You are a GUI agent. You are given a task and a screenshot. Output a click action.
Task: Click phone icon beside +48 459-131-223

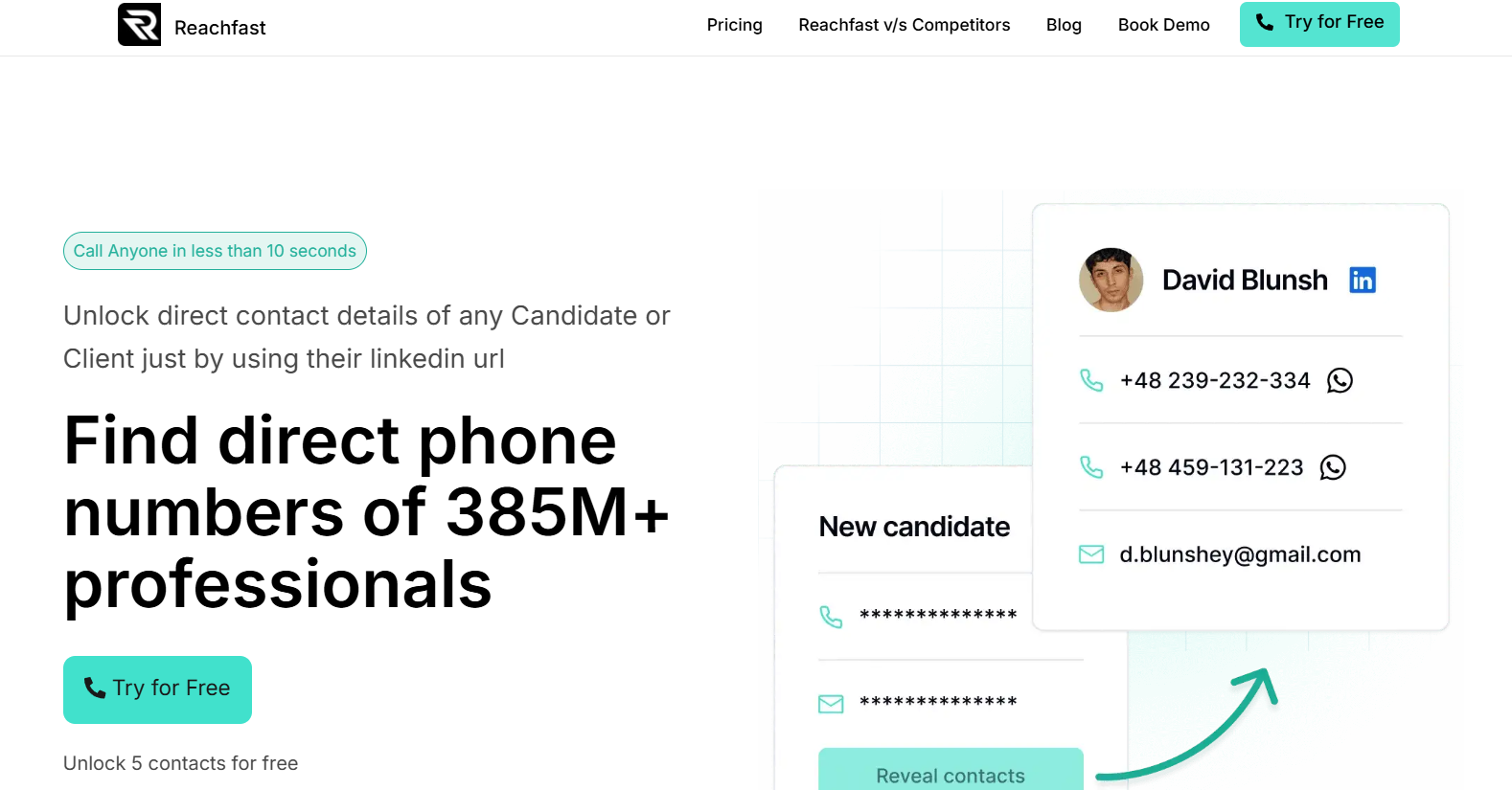click(1091, 467)
